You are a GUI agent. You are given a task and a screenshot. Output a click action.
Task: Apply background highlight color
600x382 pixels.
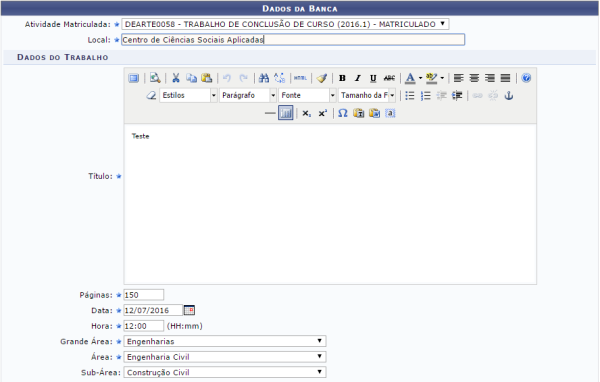pyautogui.click(x=431, y=78)
